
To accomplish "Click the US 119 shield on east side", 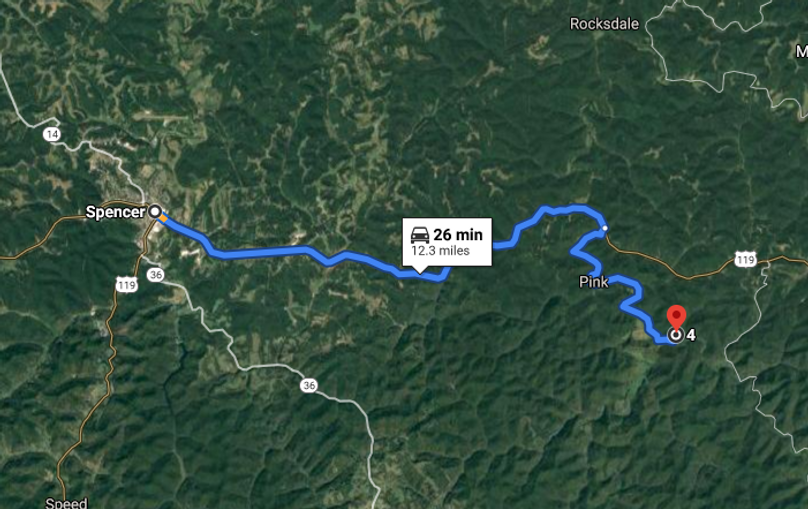I will 746,259.
